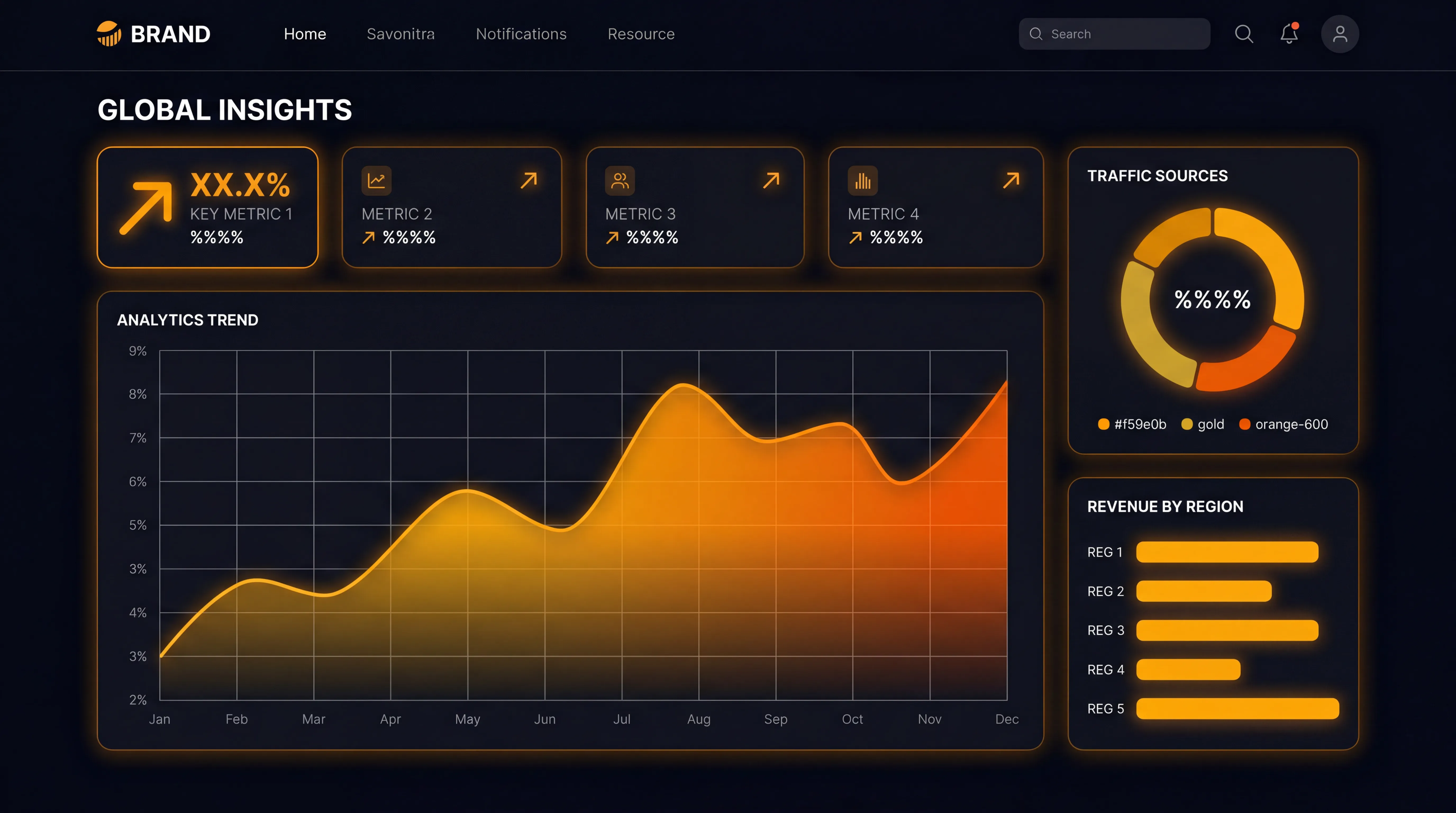Open the user profile avatar icon

pyautogui.click(x=1340, y=34)
